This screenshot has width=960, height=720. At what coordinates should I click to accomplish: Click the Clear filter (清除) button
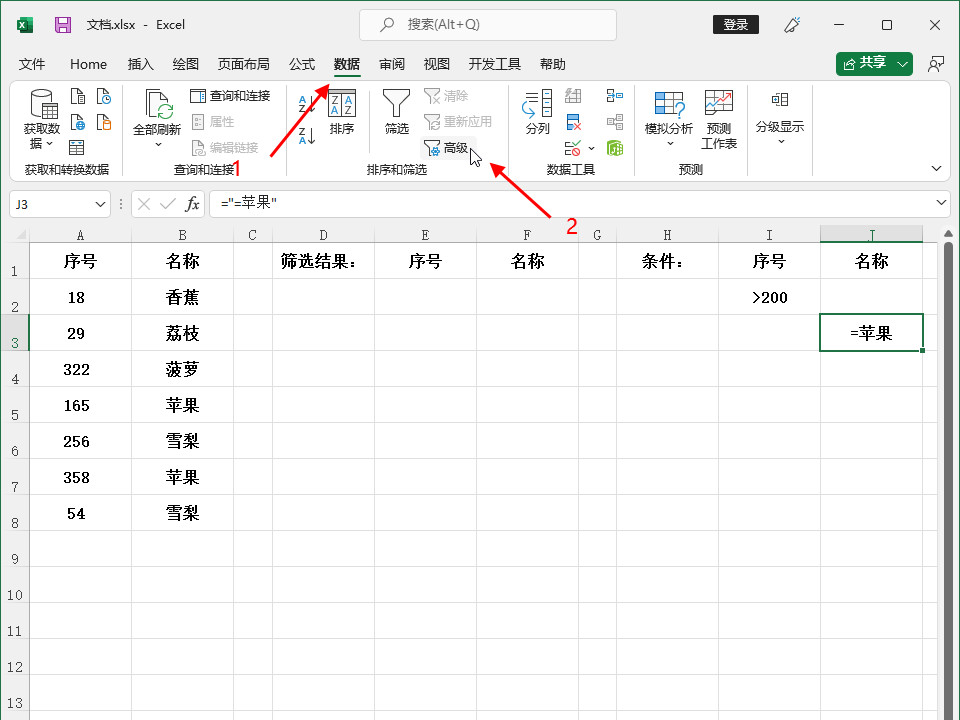[446, 96]
